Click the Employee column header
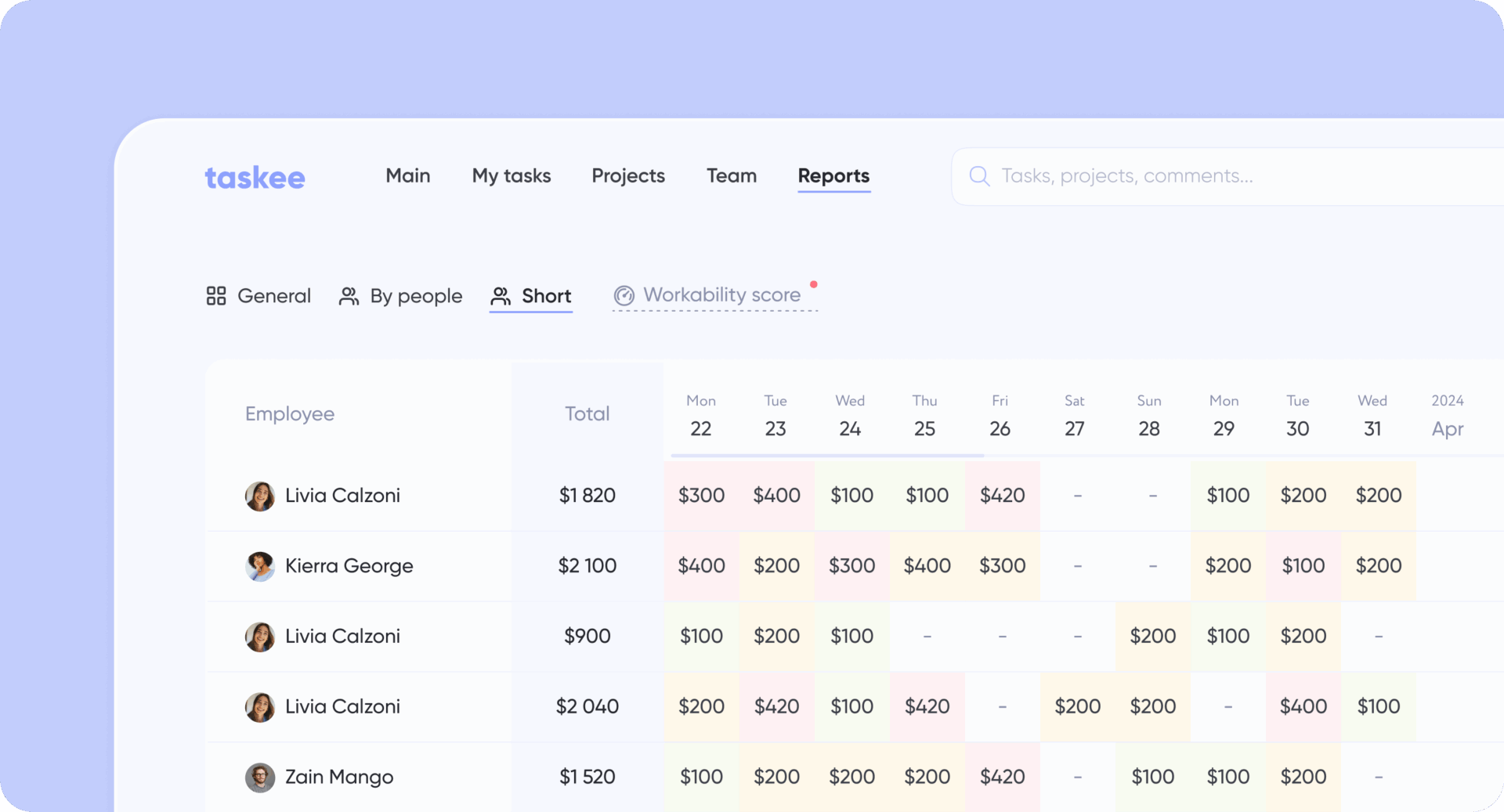This screenshot has width=1504, height=812. [x=289, y=413]
